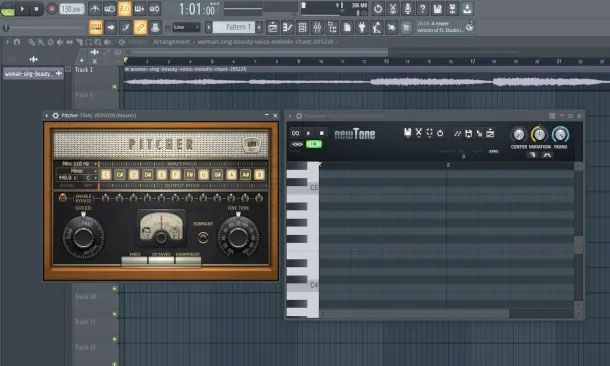Click the project info page icon
The width and height of the screenshot is (610, 366).
pos(347,27)
